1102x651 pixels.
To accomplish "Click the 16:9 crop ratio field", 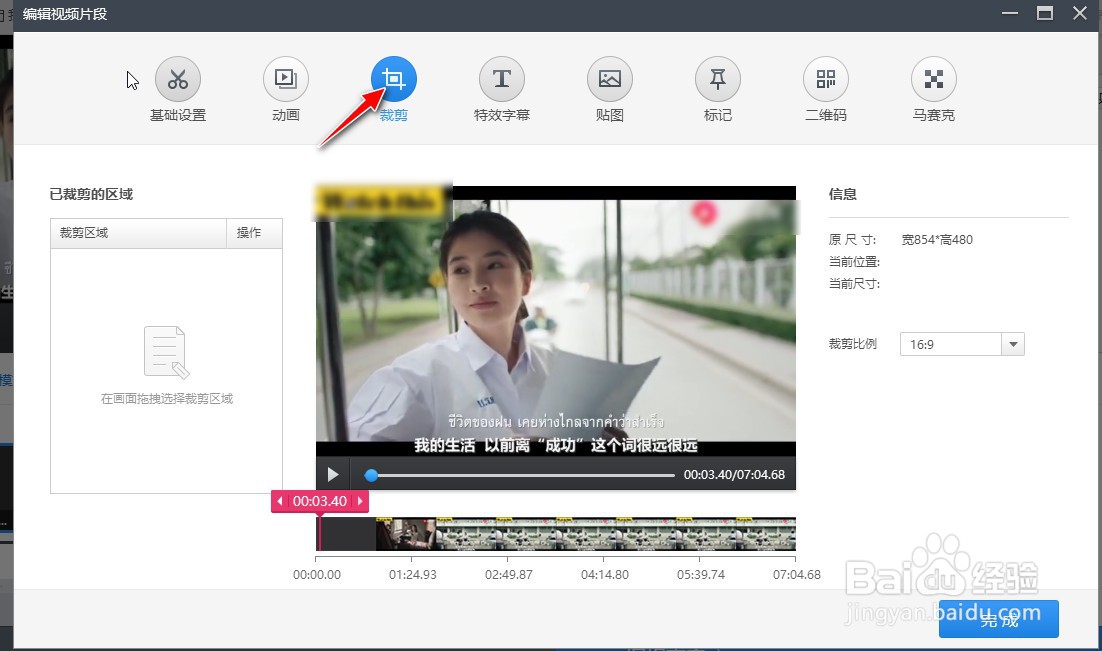I will (951, 344).
